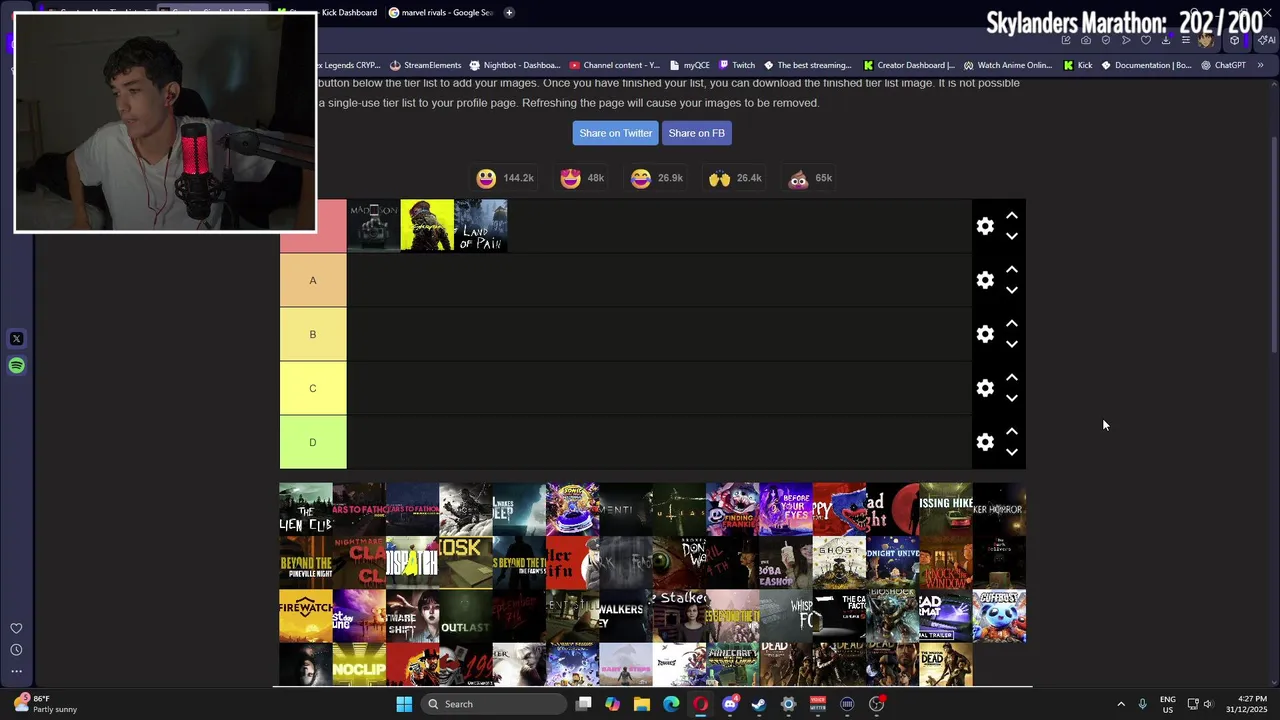Screen dimensions: 1280x720
Task: Open settings gear for tier D row
Action: (x=985, y=442)
